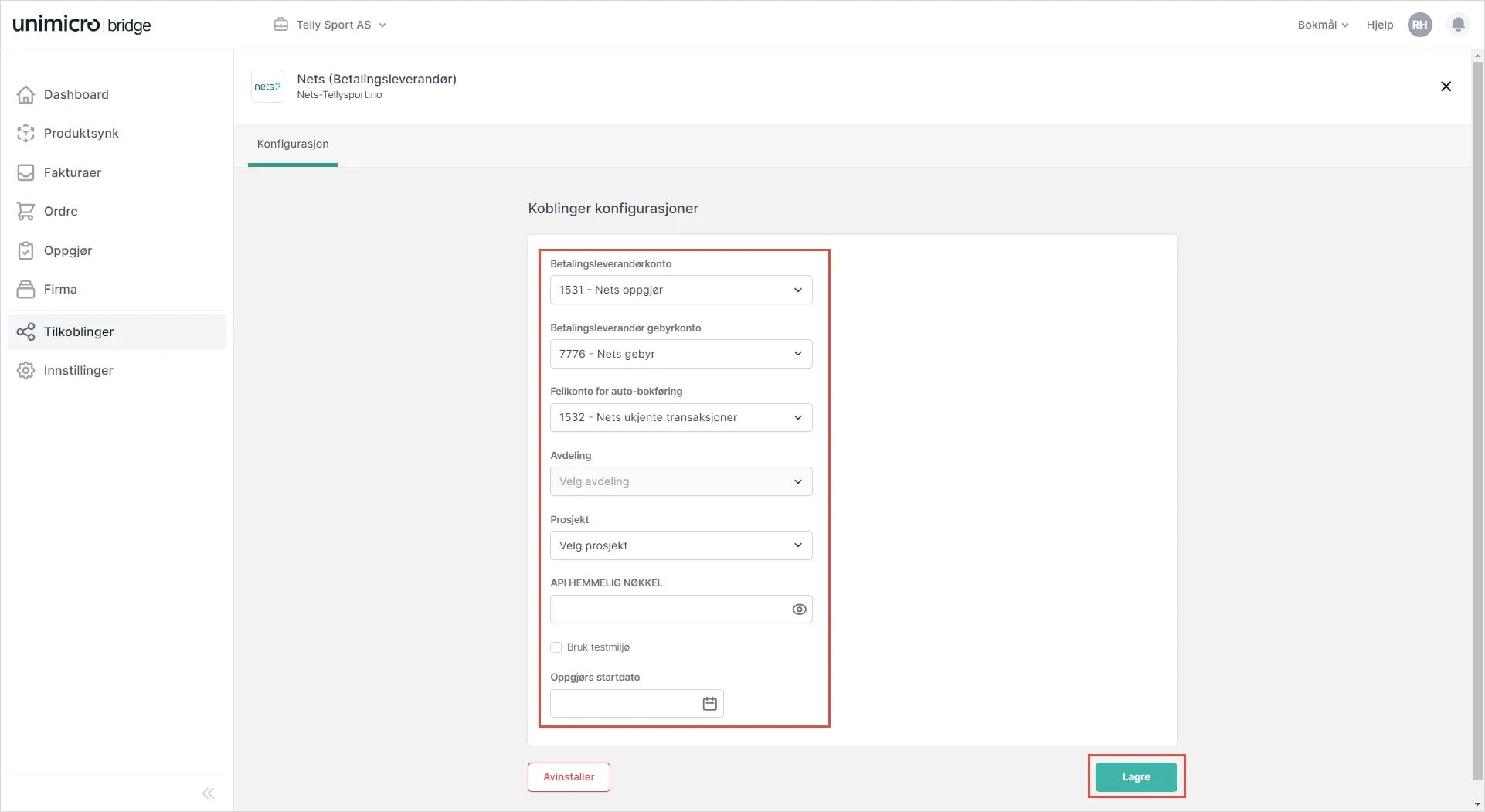The image size is (1485, 812).
Task: Open the notifications bell icon
Action: [x=1458, y=25]
